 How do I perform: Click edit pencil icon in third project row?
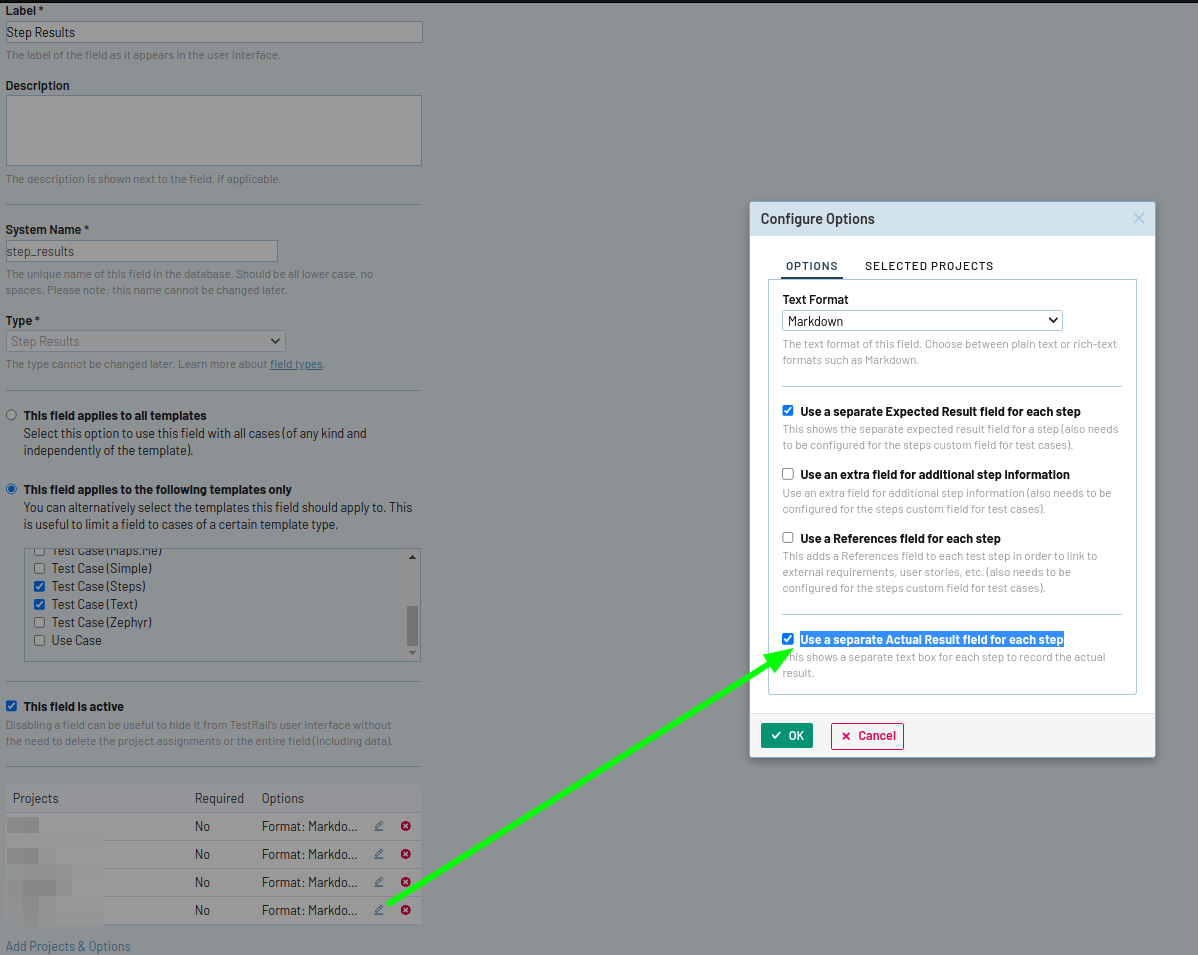point(379,882)
